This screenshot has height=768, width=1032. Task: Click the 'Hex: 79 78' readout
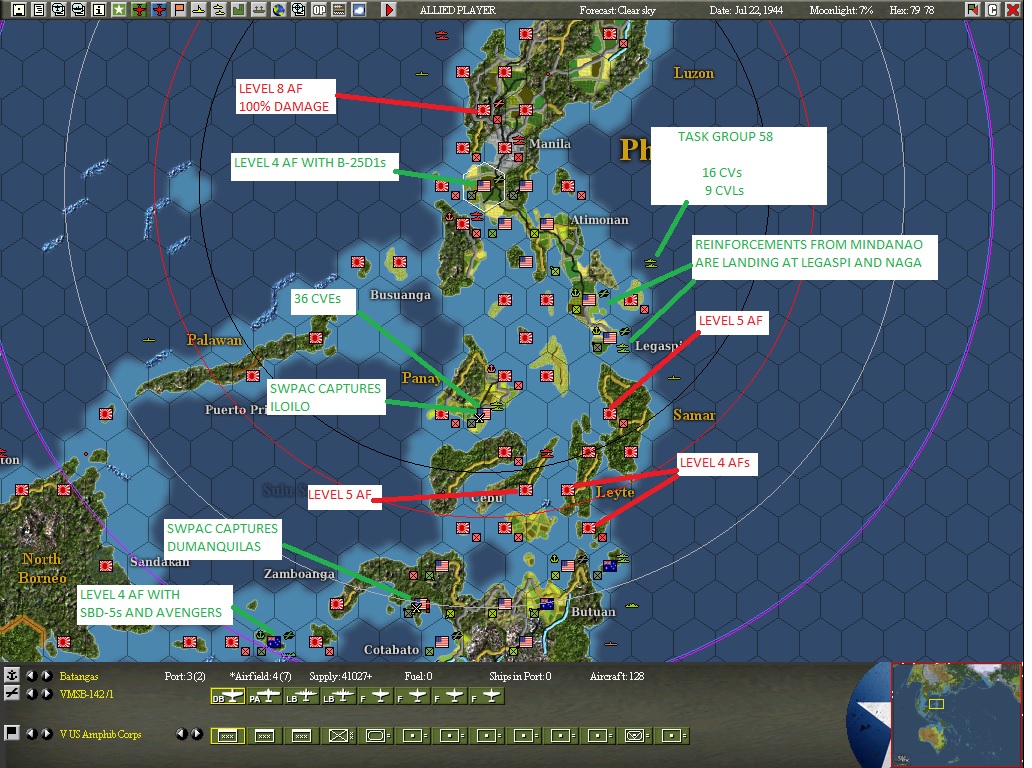click(912, 10)
